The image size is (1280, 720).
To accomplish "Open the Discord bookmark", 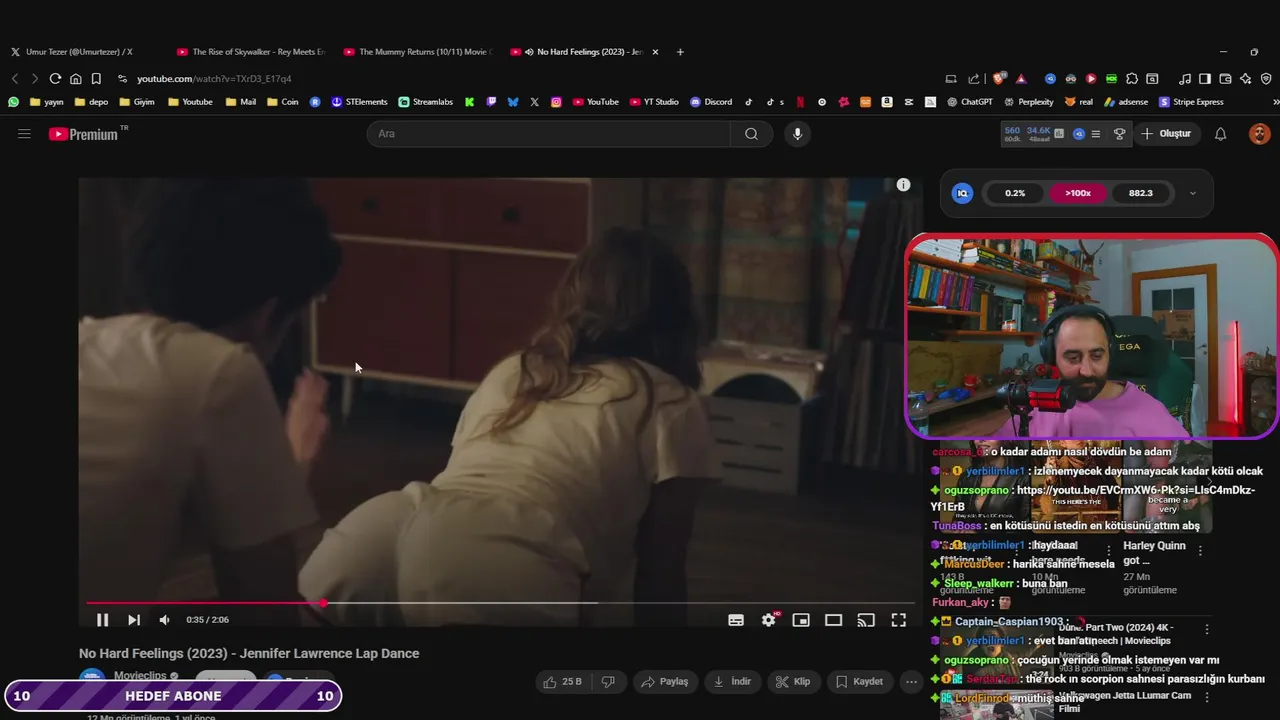I will (x=711, y=102).
